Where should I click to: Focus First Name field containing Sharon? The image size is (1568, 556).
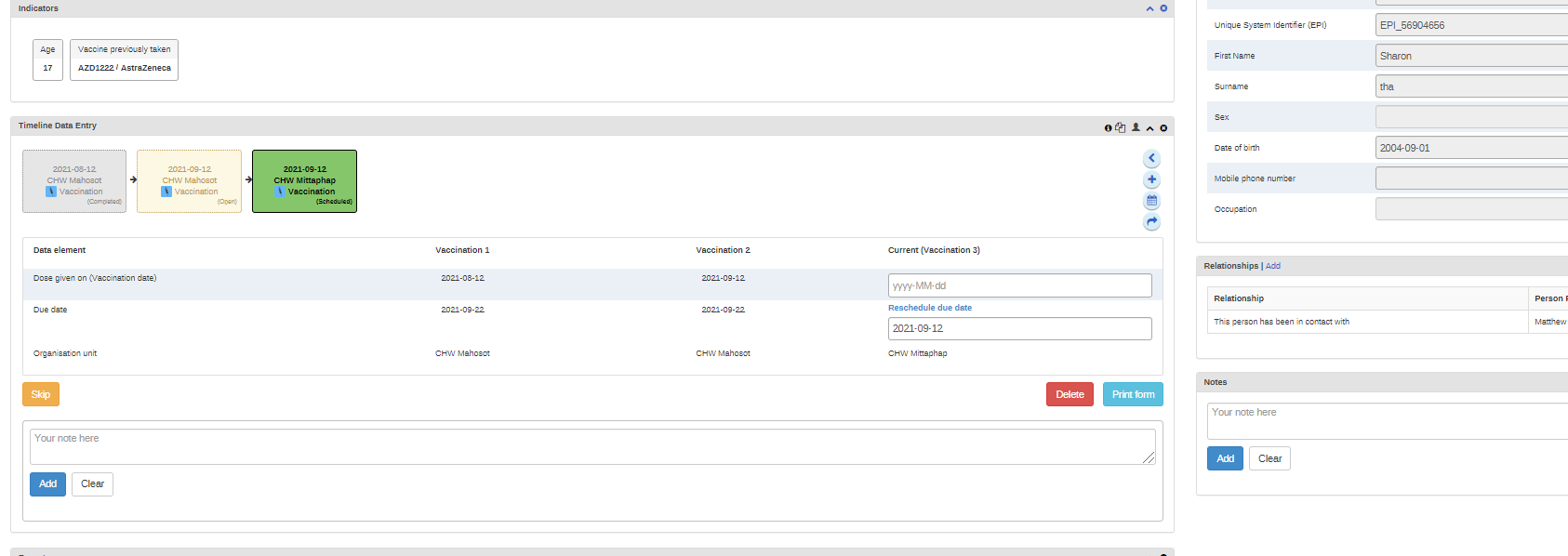(1471, 56)
